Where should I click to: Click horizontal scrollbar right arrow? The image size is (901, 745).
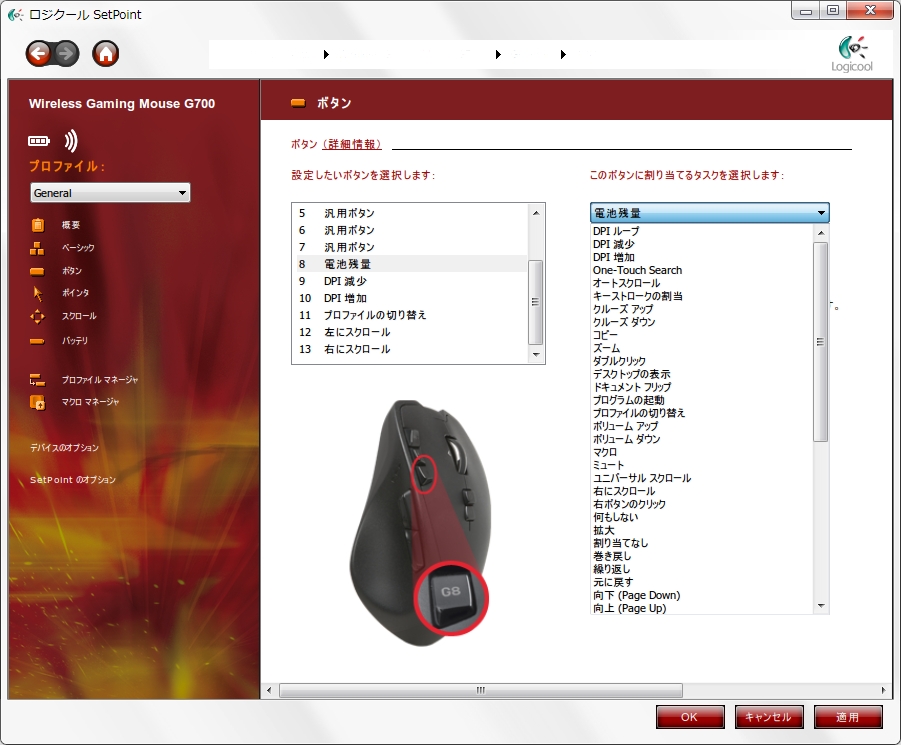pos(883,690)
